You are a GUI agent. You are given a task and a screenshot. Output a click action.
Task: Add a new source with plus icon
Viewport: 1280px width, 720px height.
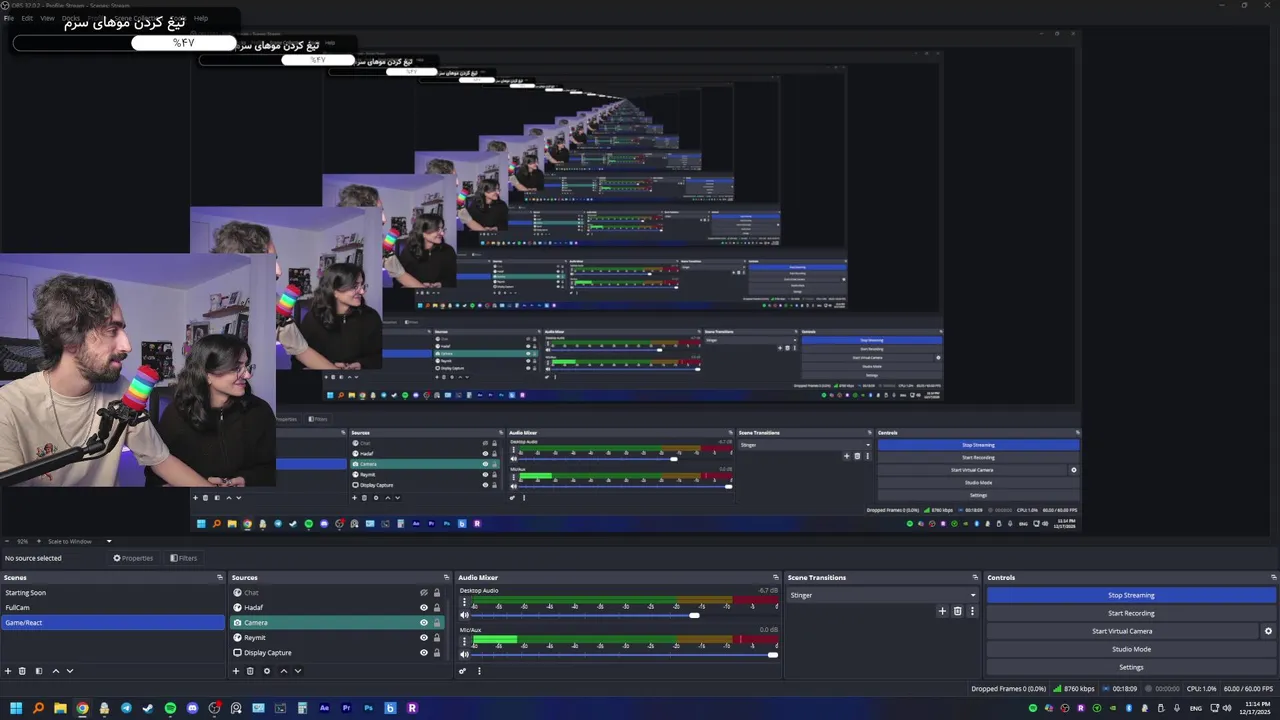coord(236,671)
